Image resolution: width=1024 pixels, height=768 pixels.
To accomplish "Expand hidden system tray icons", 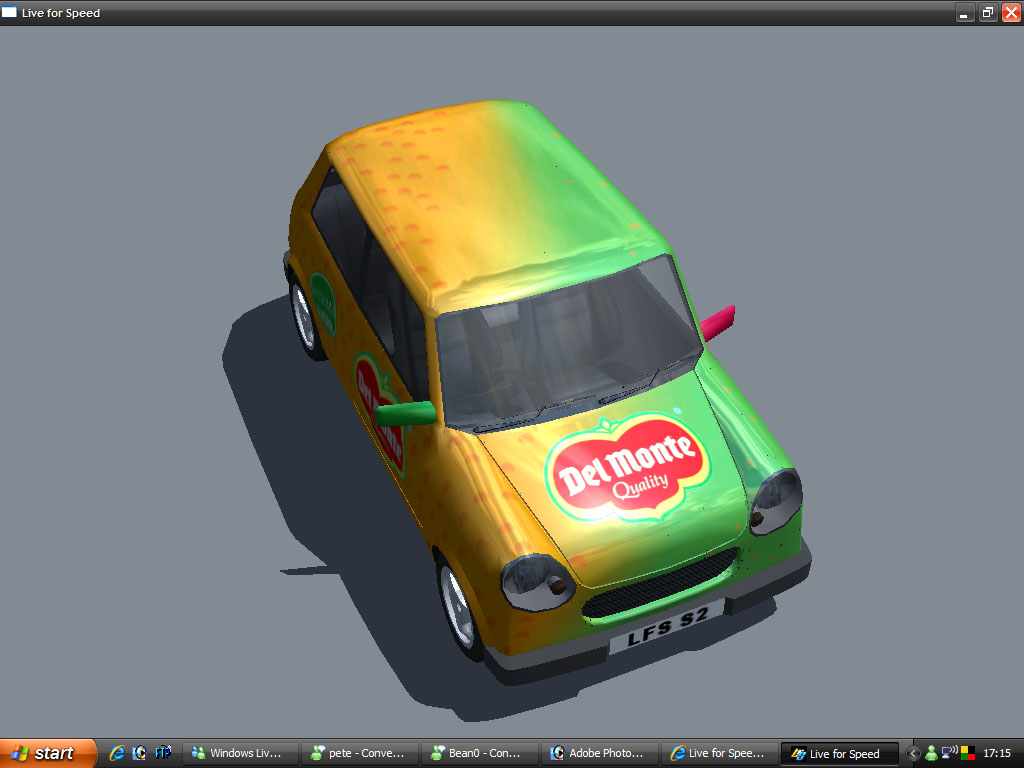I will point(914,754).
